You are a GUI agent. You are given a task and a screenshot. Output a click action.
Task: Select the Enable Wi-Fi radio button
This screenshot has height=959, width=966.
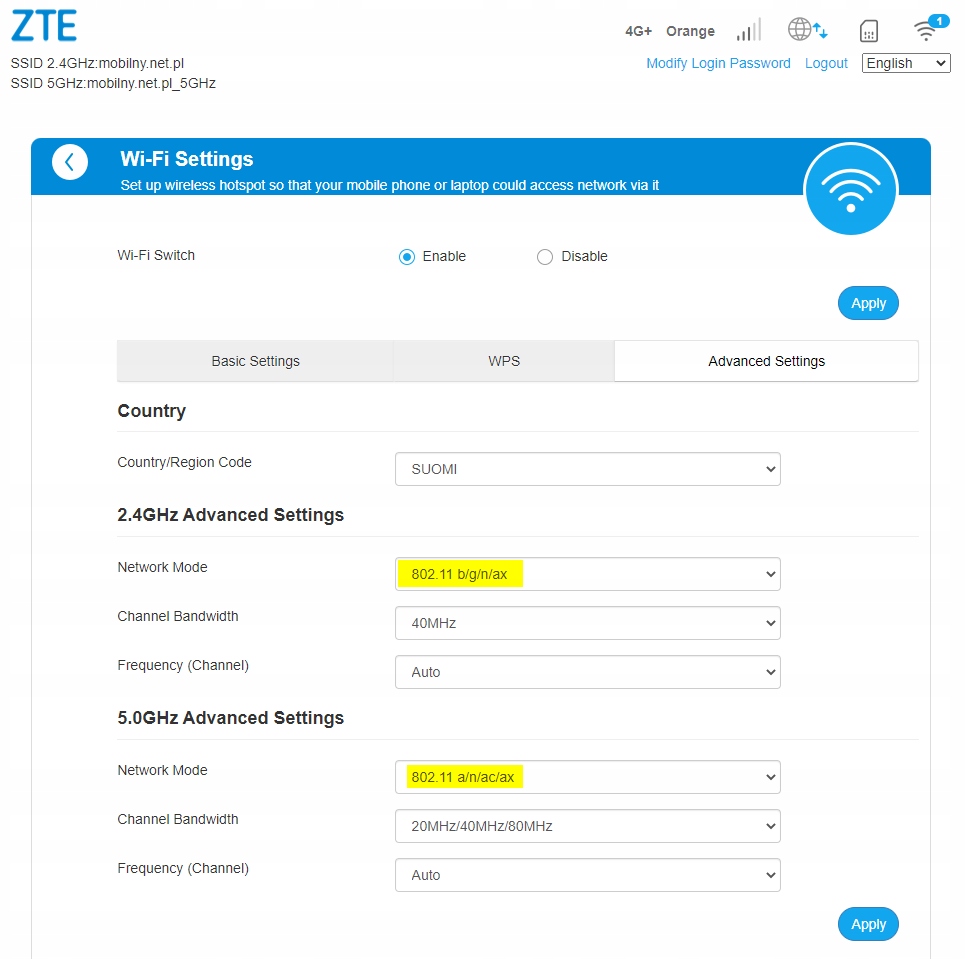(407, 257)
